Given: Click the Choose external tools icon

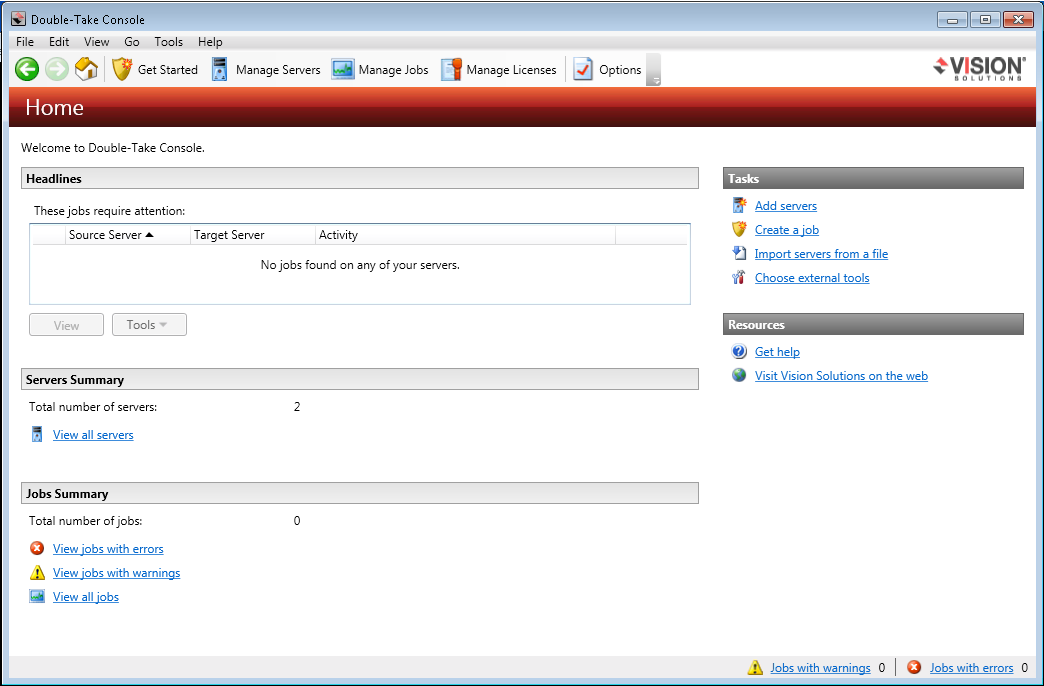Looking at the screenshot, I should click(739, 278).
